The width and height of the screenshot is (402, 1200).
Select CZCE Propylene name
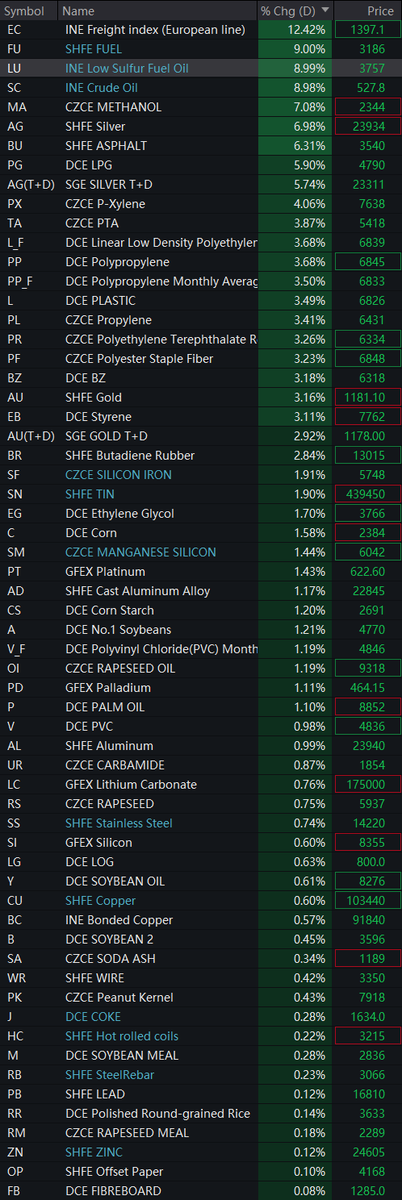(x=109, y=320)
